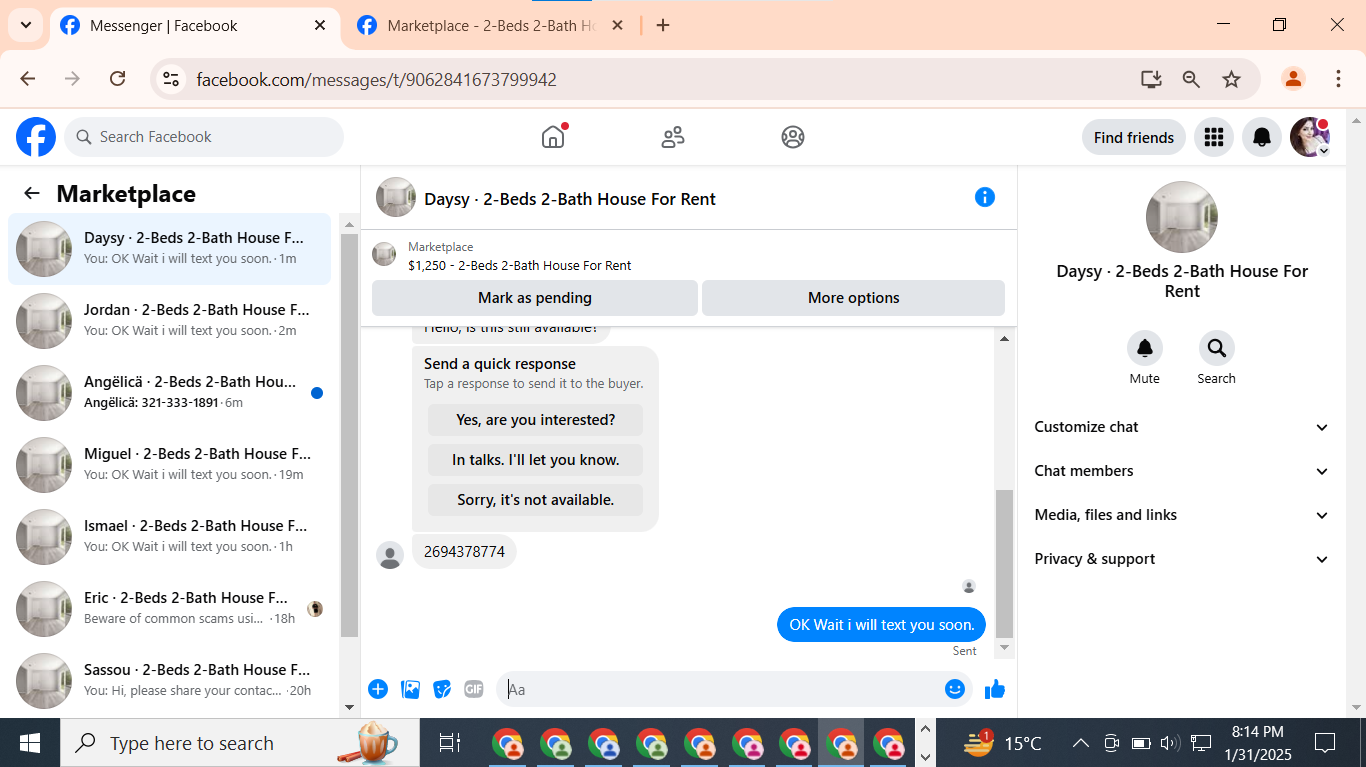Open Chrome tab search dropdown
Screen dimensions: 1366x767
(26, 26)
